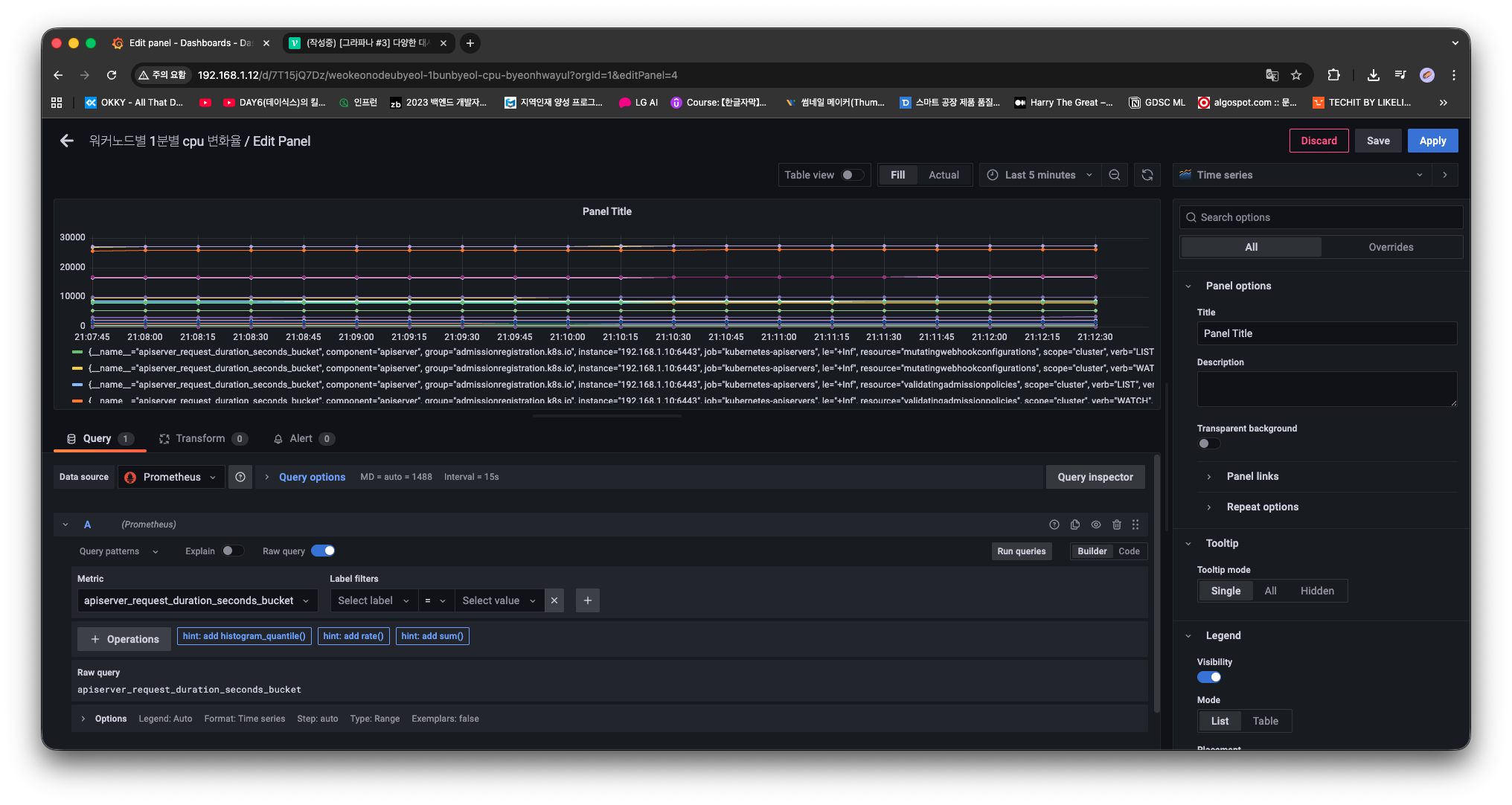Delete query A with the trash icon
Screen dimensions: 1512x805
click(x=1116, y=525)
